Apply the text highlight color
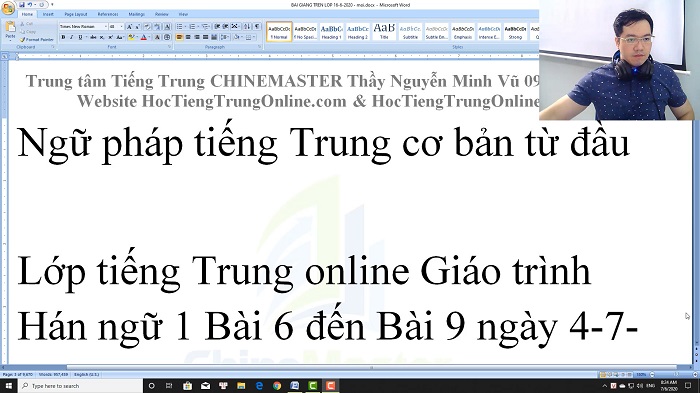Screen dimensions: 700x393 (131, 37)
